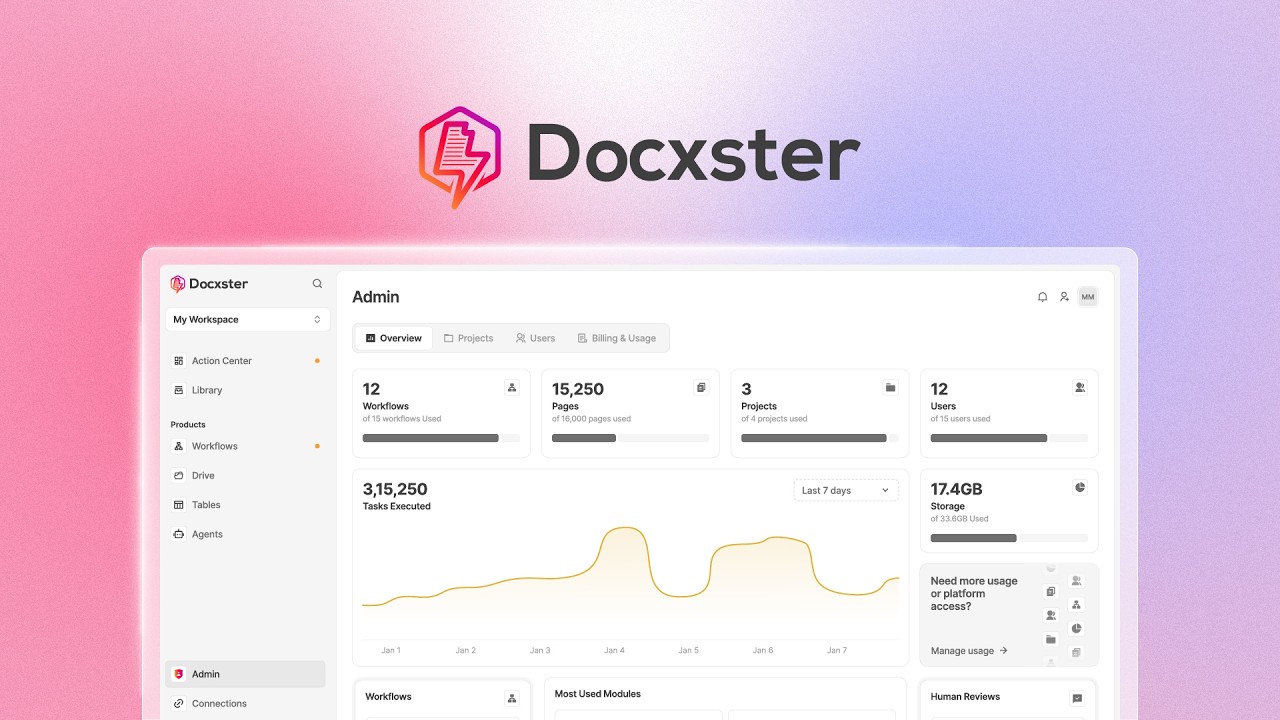Click the 3,15,250 Tasks Executed value
The width and height of the screenshot is (1280, 720).
click(395, 489)
